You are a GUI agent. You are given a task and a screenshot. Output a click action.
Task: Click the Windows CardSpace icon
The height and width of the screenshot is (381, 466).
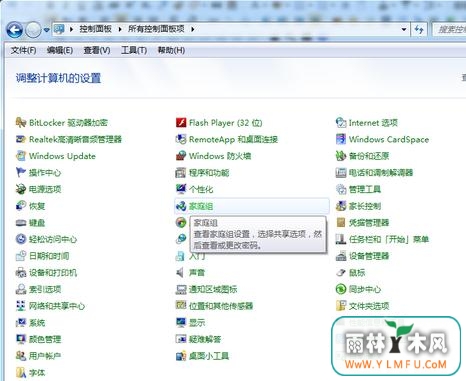(341, 139)
